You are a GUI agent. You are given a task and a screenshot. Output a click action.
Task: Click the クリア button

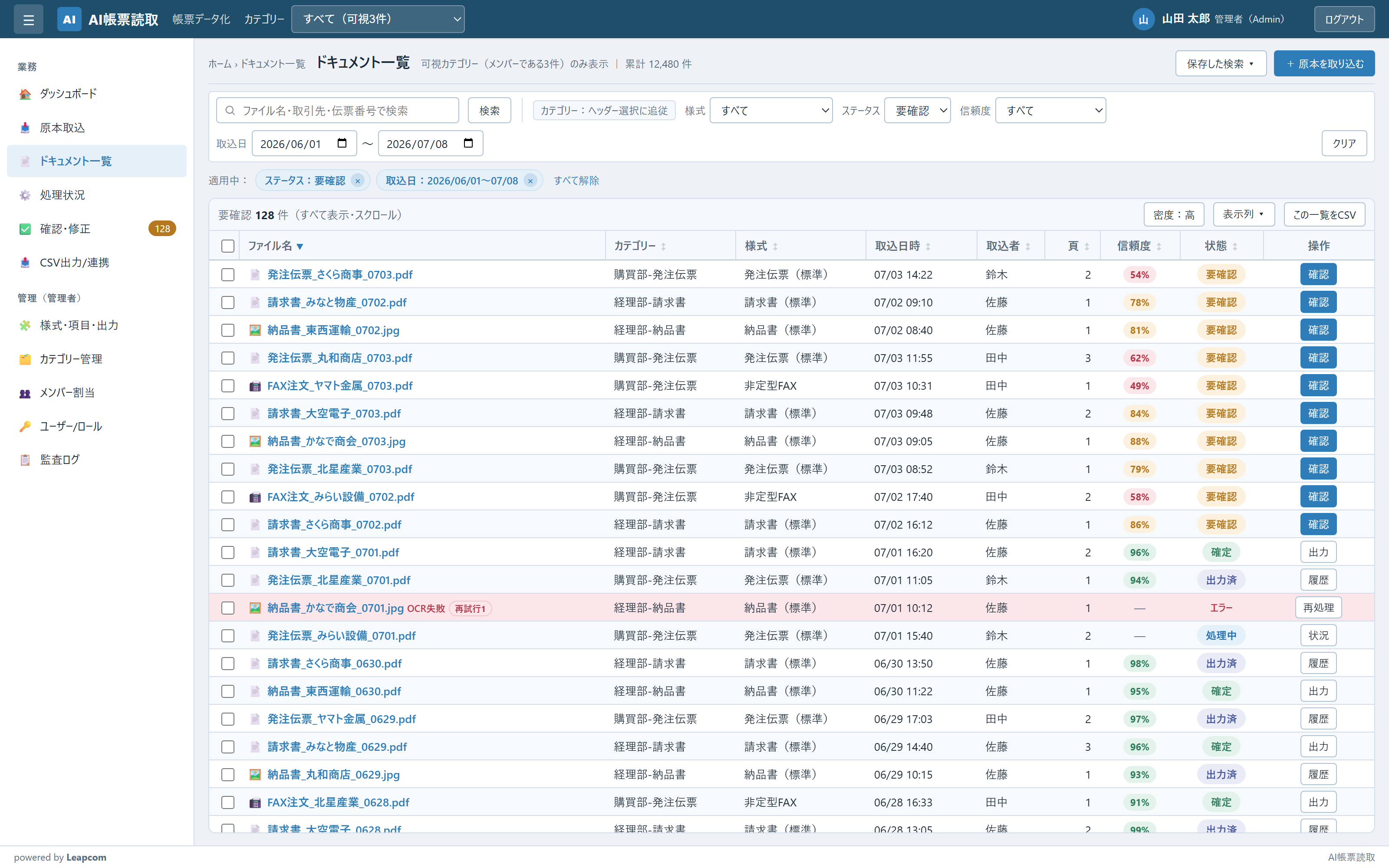[x=1344, y=143]
